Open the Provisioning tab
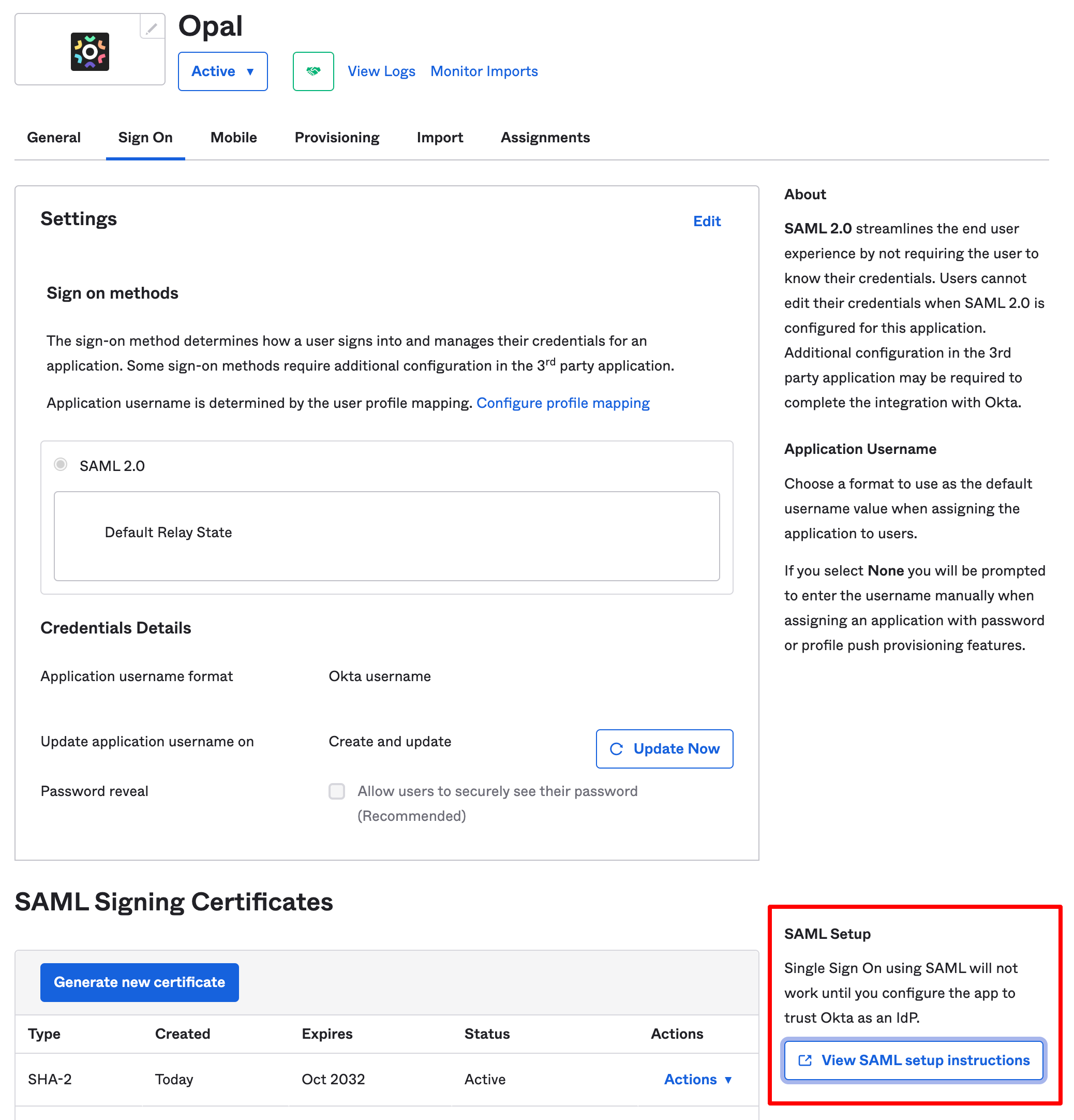The image size is (1074, 1120). [x=336, y=138]
